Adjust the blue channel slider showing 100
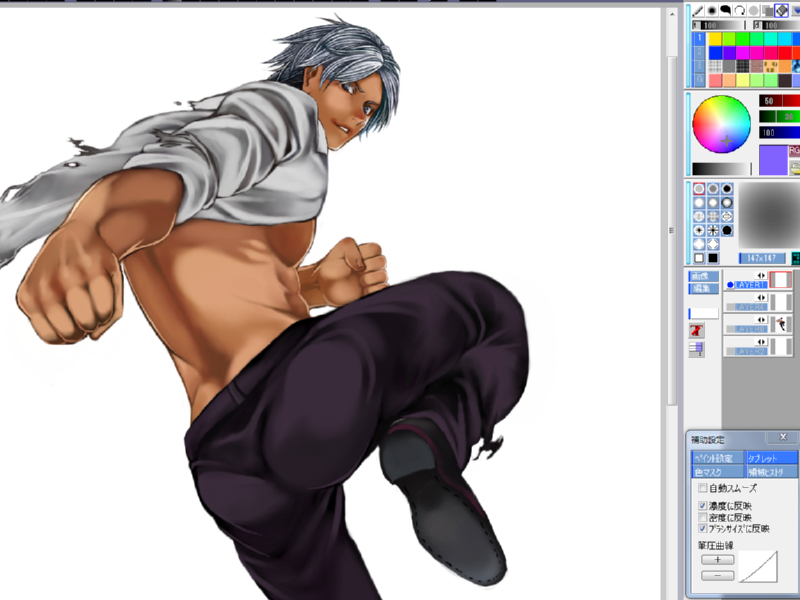This screenshot has height=600, width=800. [x=780, y=133]
